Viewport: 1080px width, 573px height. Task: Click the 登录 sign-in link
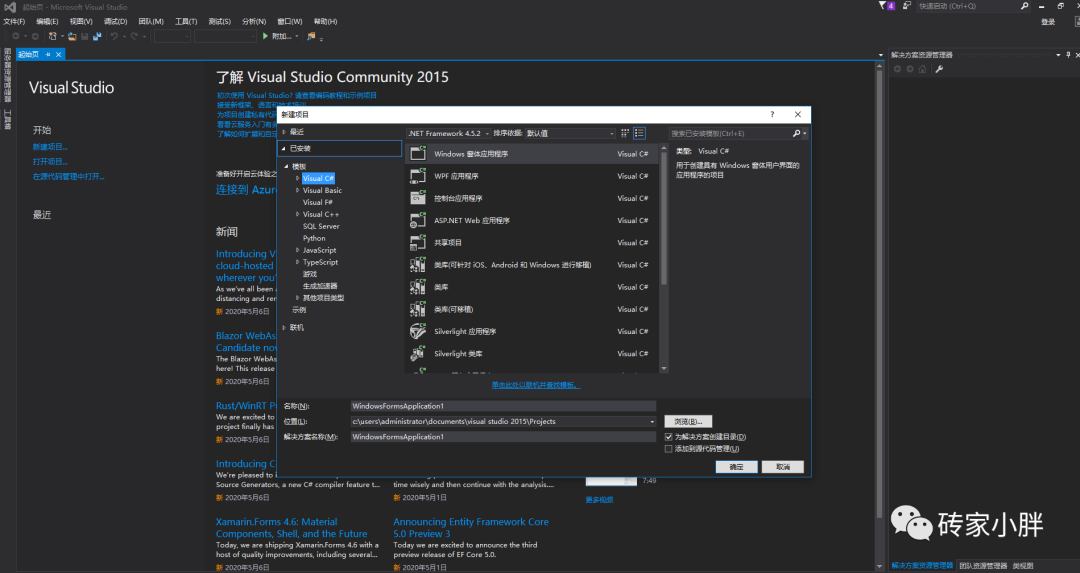point(1048,22)
